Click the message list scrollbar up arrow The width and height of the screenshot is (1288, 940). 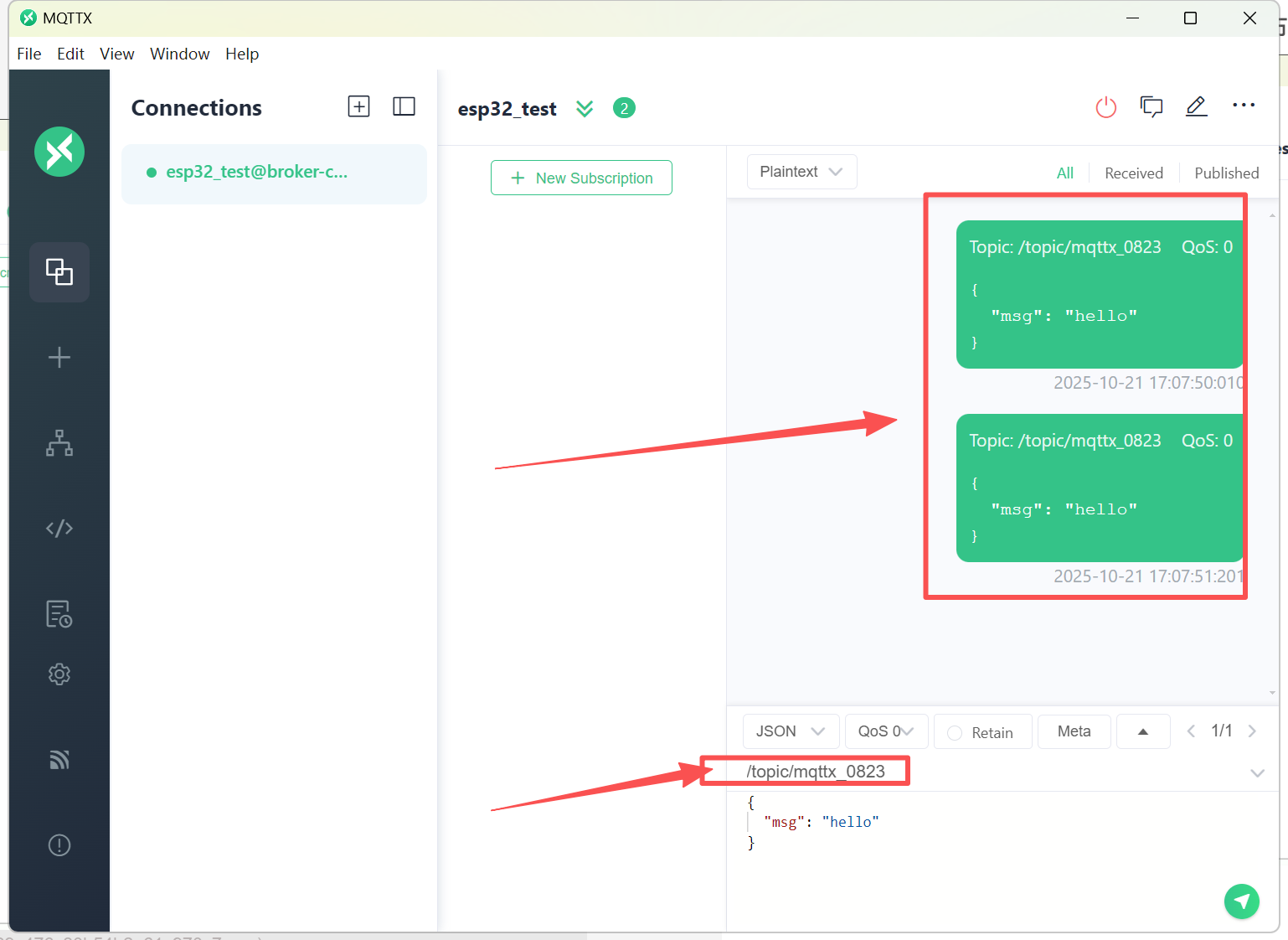[1272, 215]
